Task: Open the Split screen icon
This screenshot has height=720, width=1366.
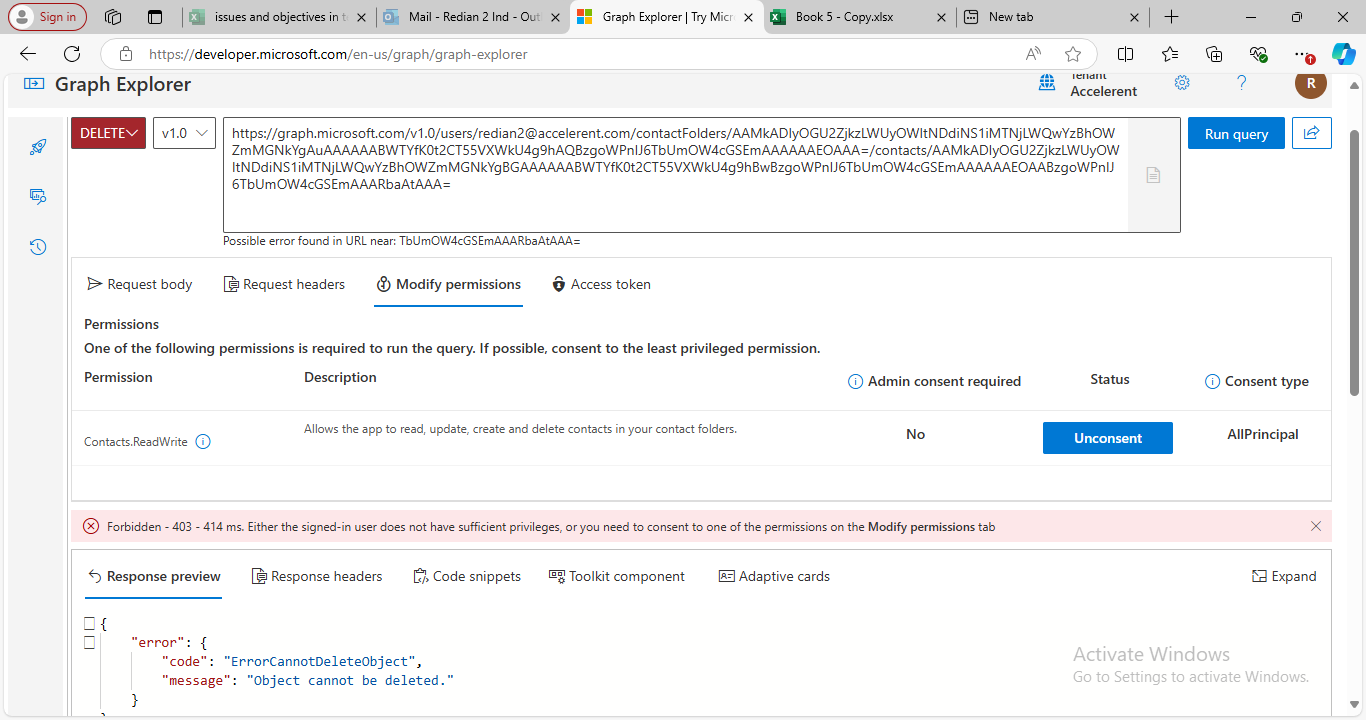Action: tap(1125, 54)
